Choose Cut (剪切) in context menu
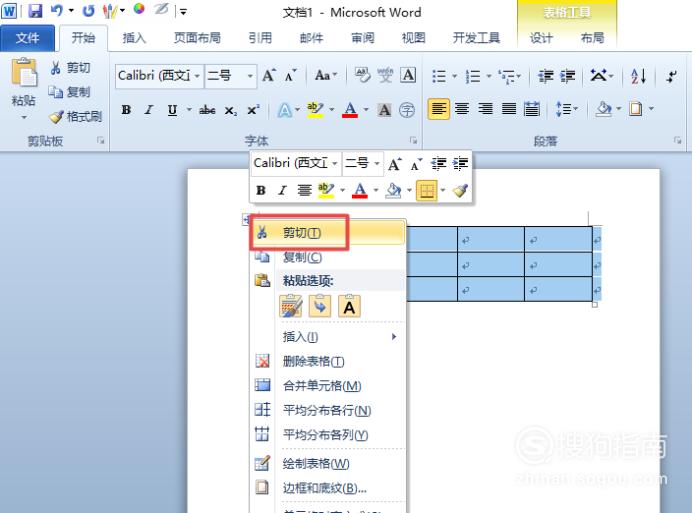This screenshot has width=692, height=513. [327, 233]
